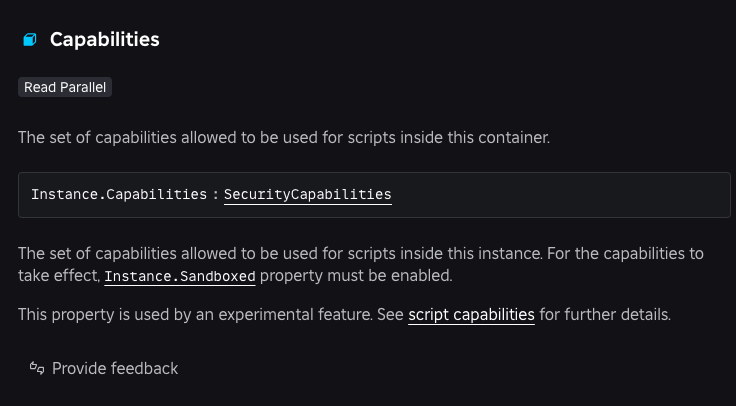Click the Capabilities heading

(x=104, y=40)
